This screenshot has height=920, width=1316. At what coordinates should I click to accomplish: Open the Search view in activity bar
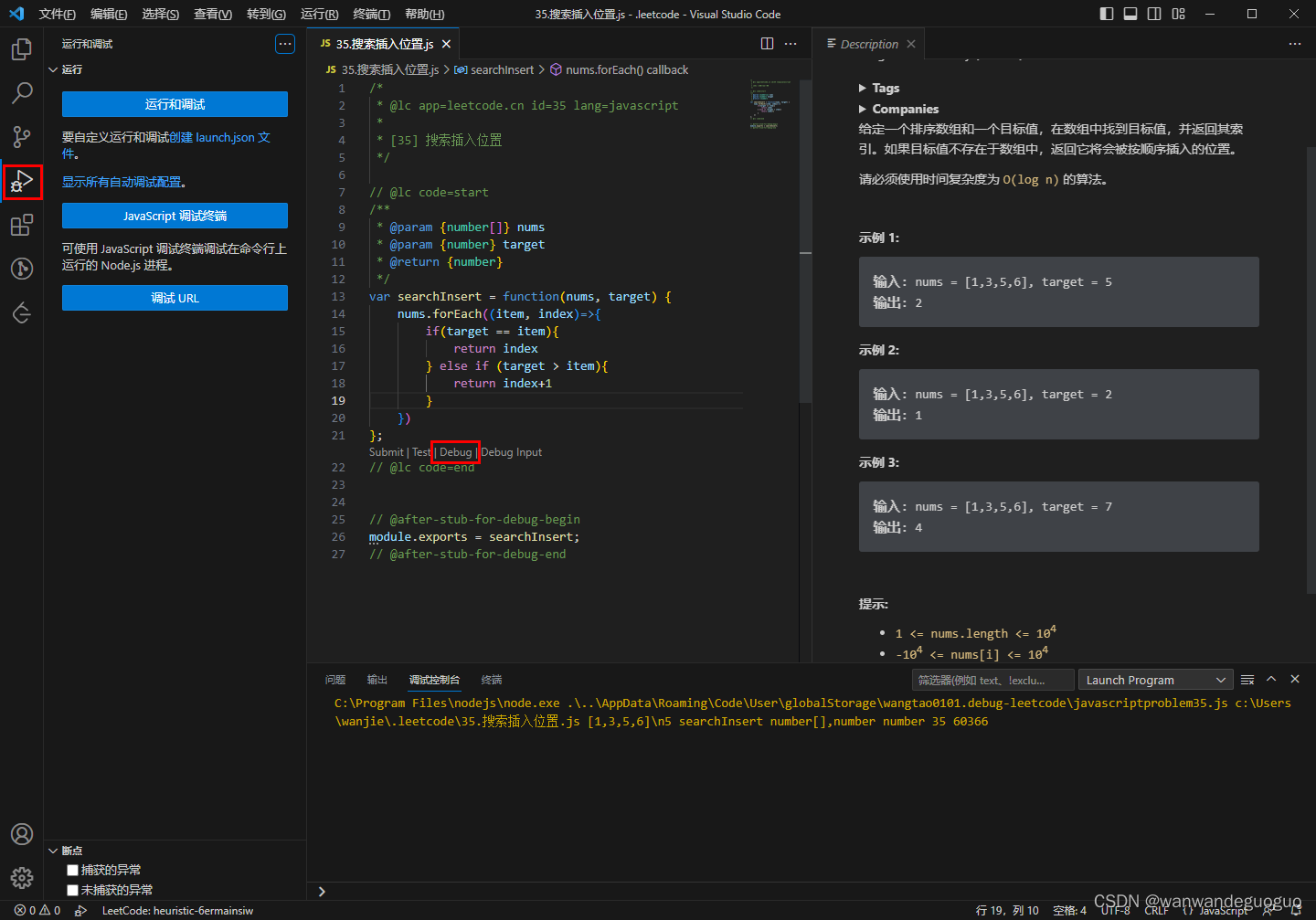(22, 93)
